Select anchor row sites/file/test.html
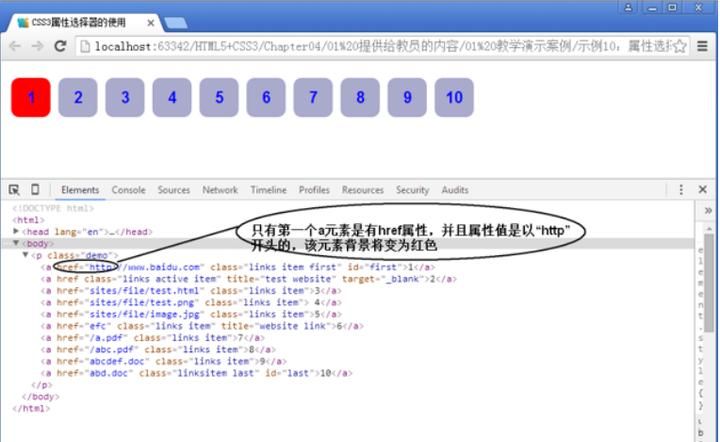The image size is (720, 442). click(191, 291)
